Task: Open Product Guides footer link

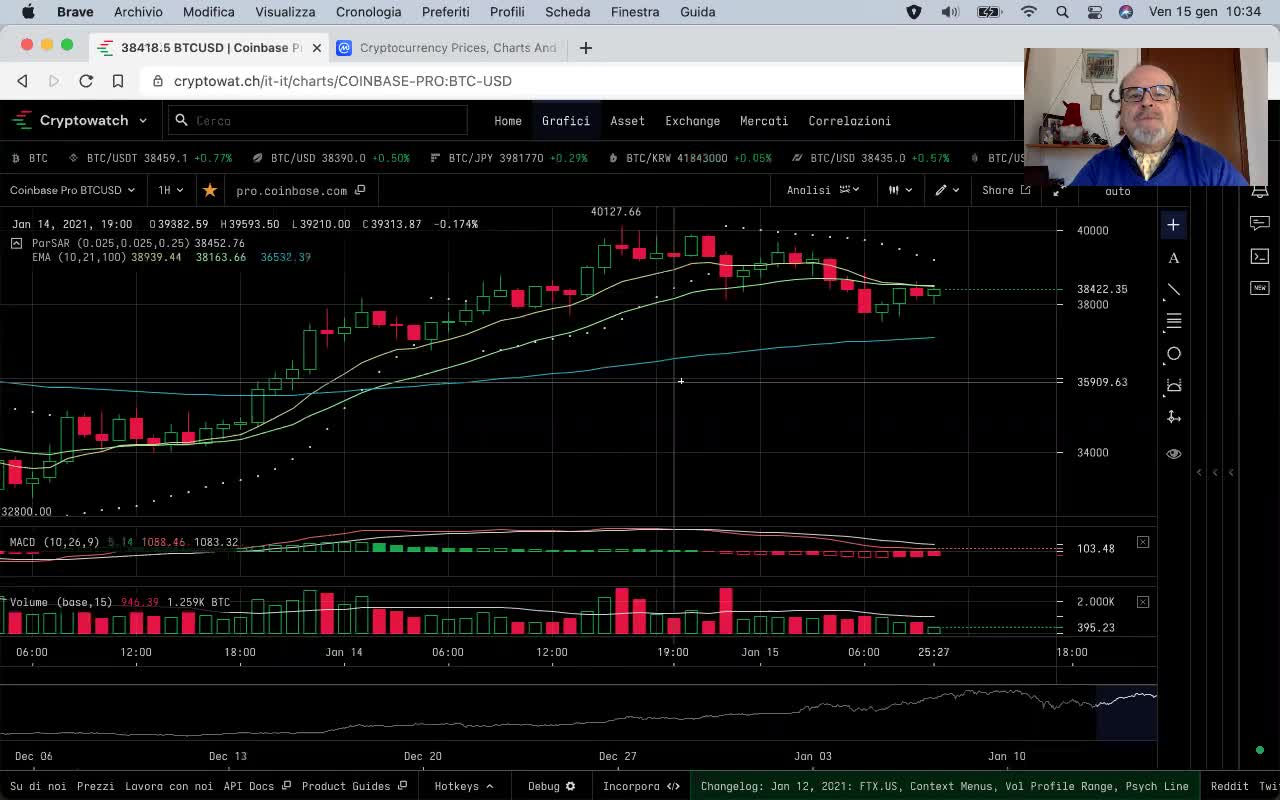Action: (x=355, y=786)
